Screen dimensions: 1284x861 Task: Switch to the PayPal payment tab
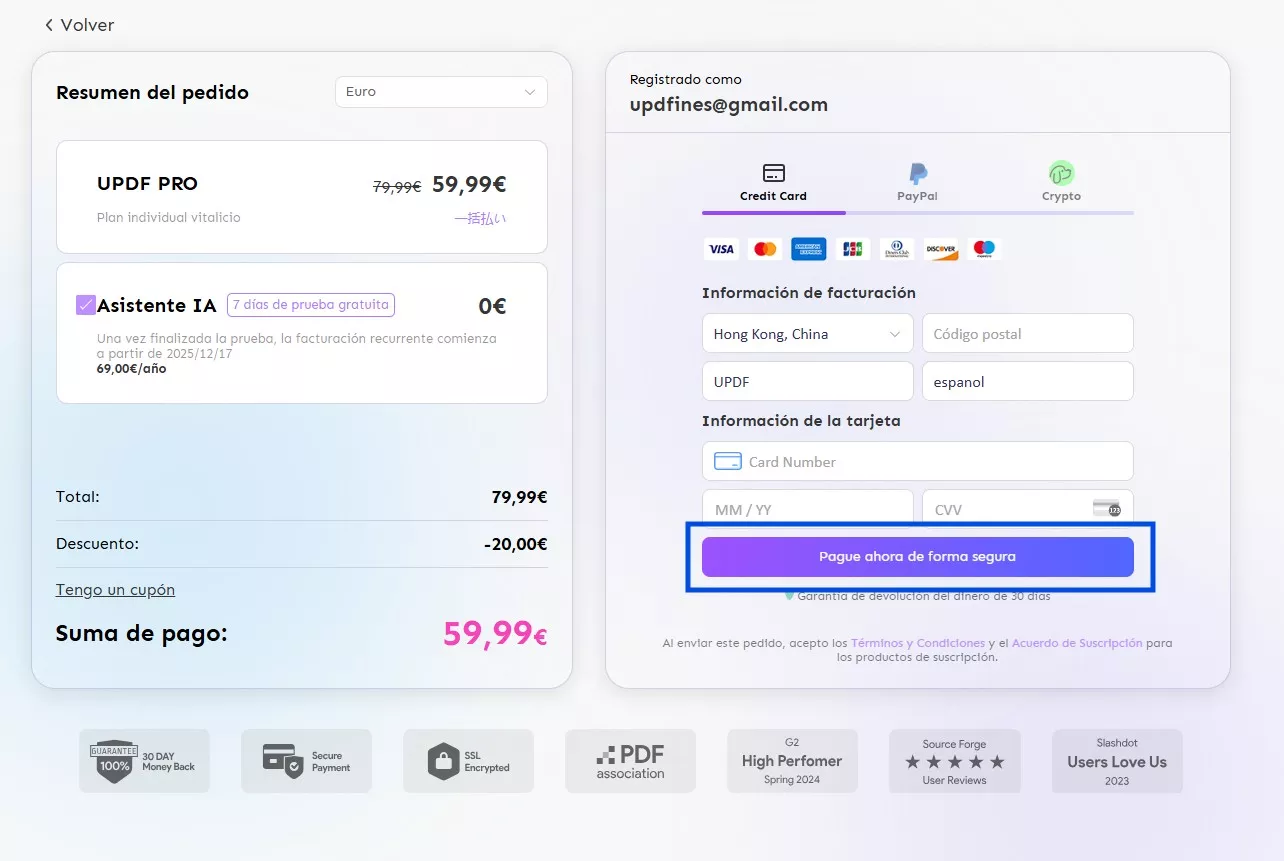click(917, 183)
